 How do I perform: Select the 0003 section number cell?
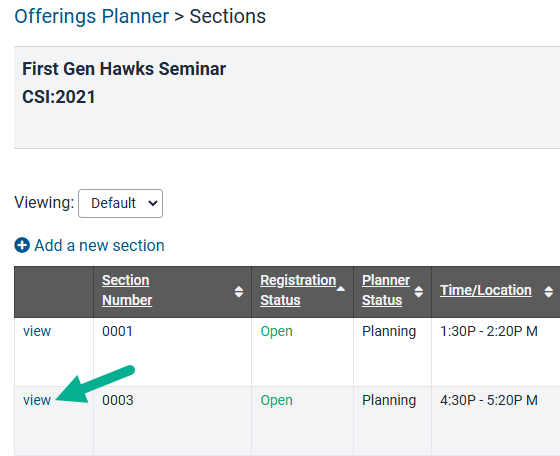172,421
